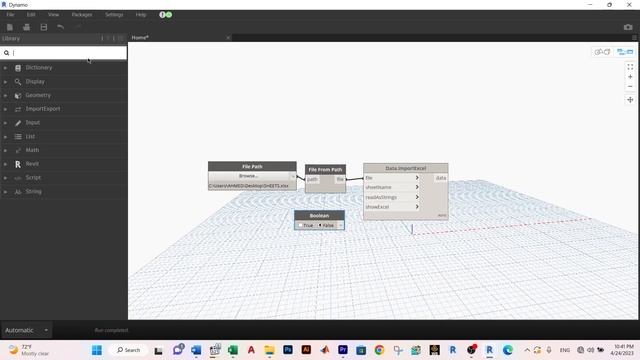This screenshot has height=360, width=640.
Task: Click the File Path node output port
Action: tap(293, 176)
